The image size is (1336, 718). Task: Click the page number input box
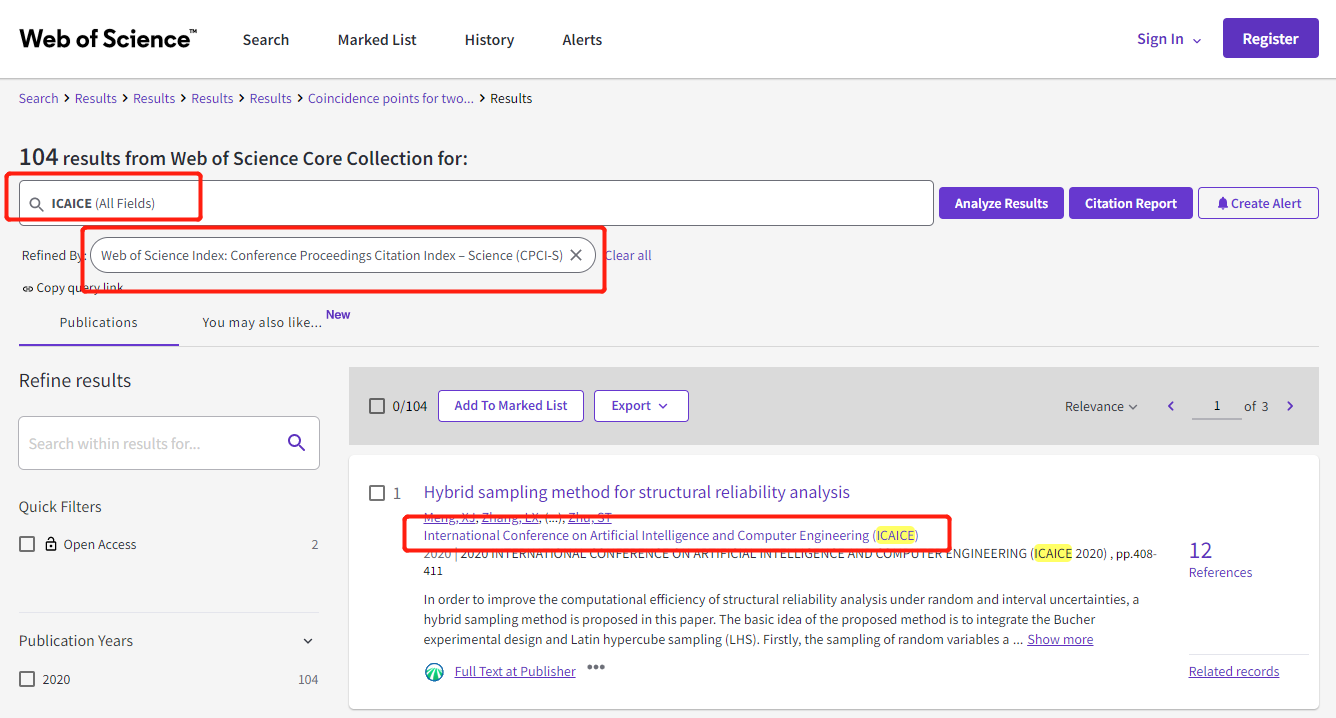click(x=1217, y=406)
